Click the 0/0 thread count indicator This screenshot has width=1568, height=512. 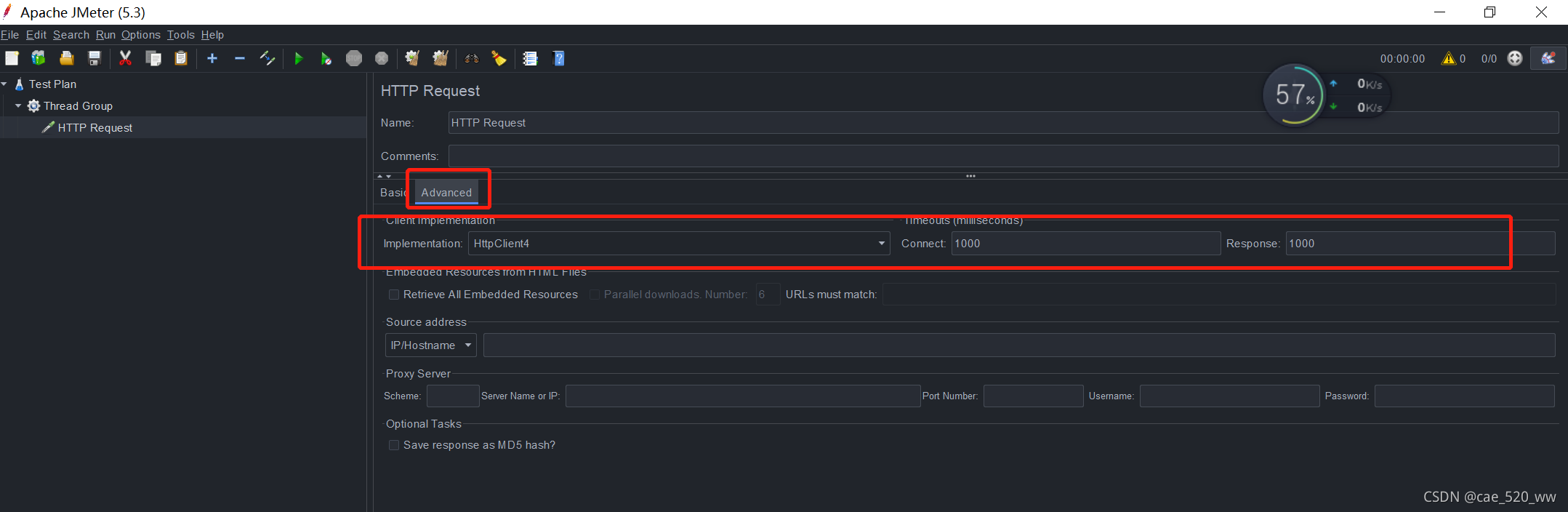click(1489, 59)
